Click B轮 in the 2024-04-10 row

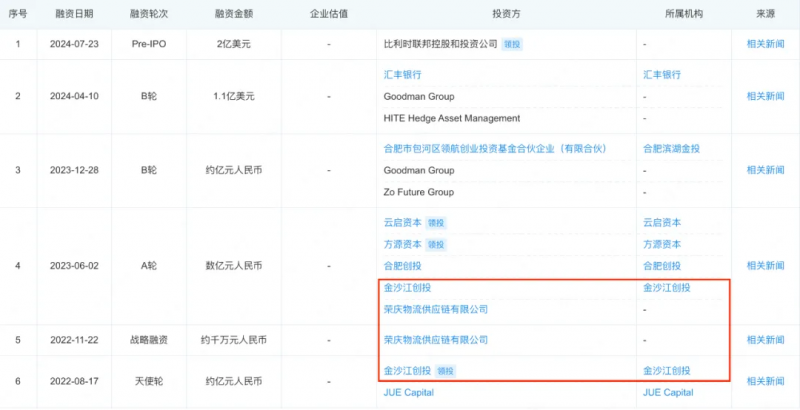coord(149,96)
